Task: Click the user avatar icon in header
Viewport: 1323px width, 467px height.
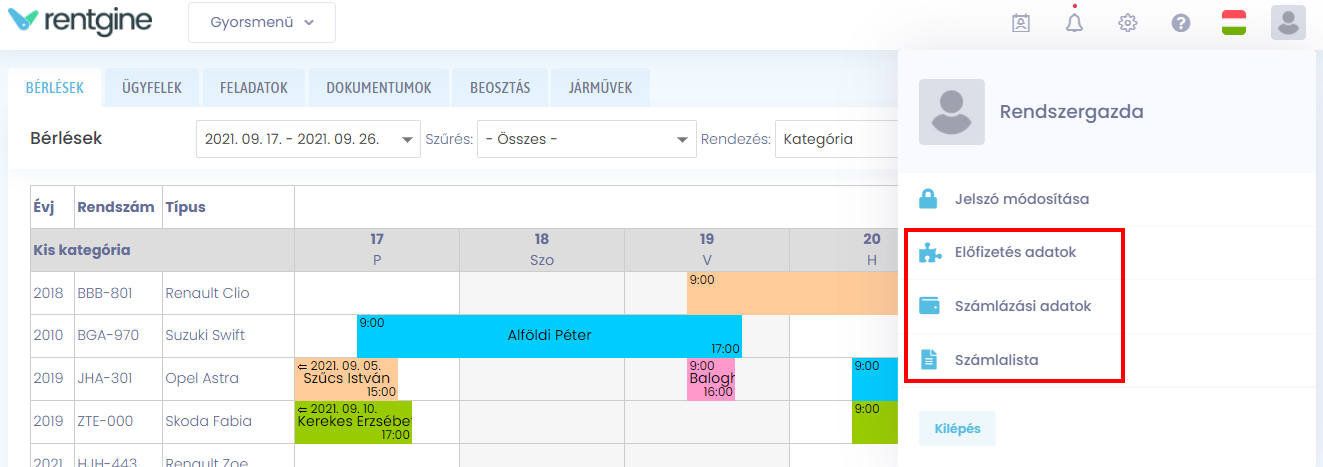Action: [1288, 23]
